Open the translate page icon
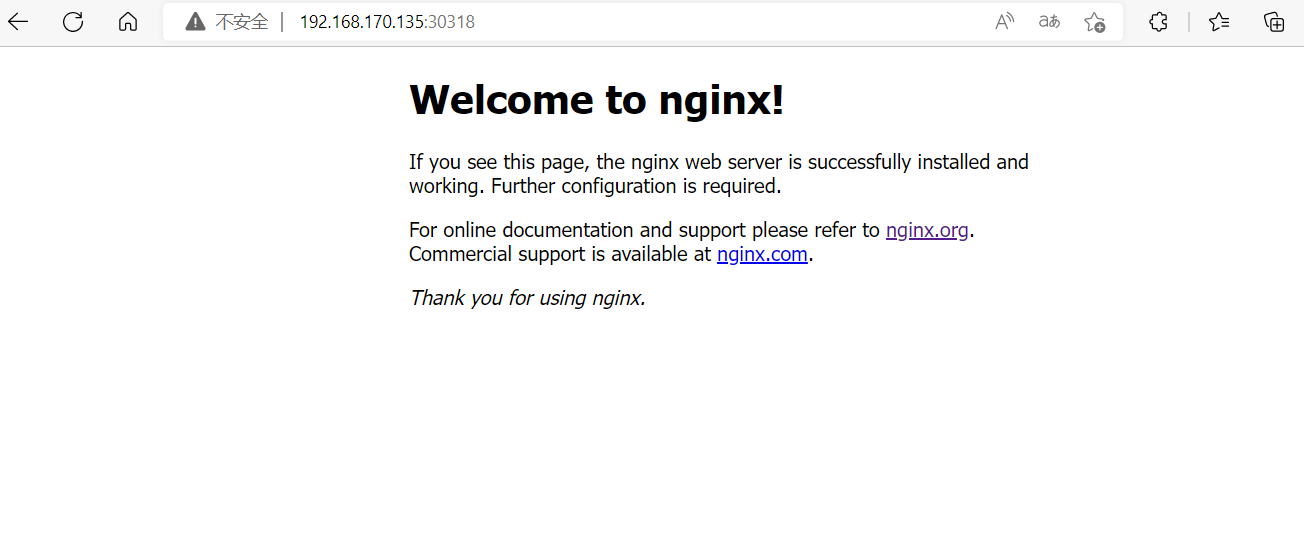The image size is (1304, 542). point(1049,22)
